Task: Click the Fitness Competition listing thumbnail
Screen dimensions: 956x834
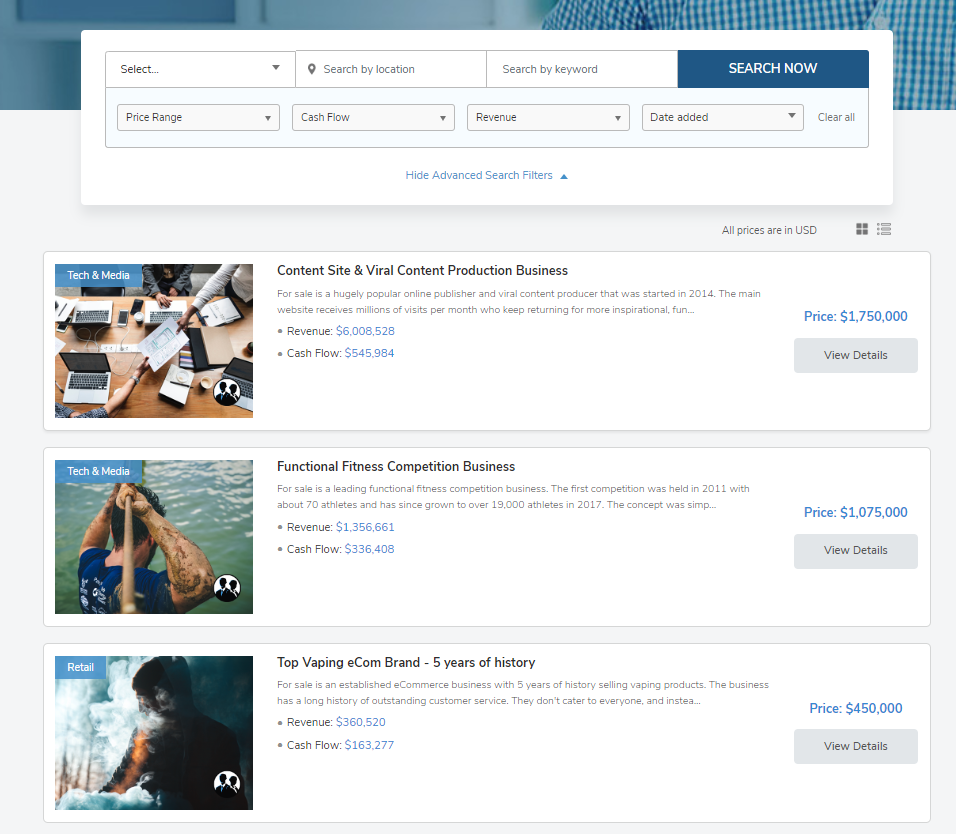Action: (x=154, y=536)
